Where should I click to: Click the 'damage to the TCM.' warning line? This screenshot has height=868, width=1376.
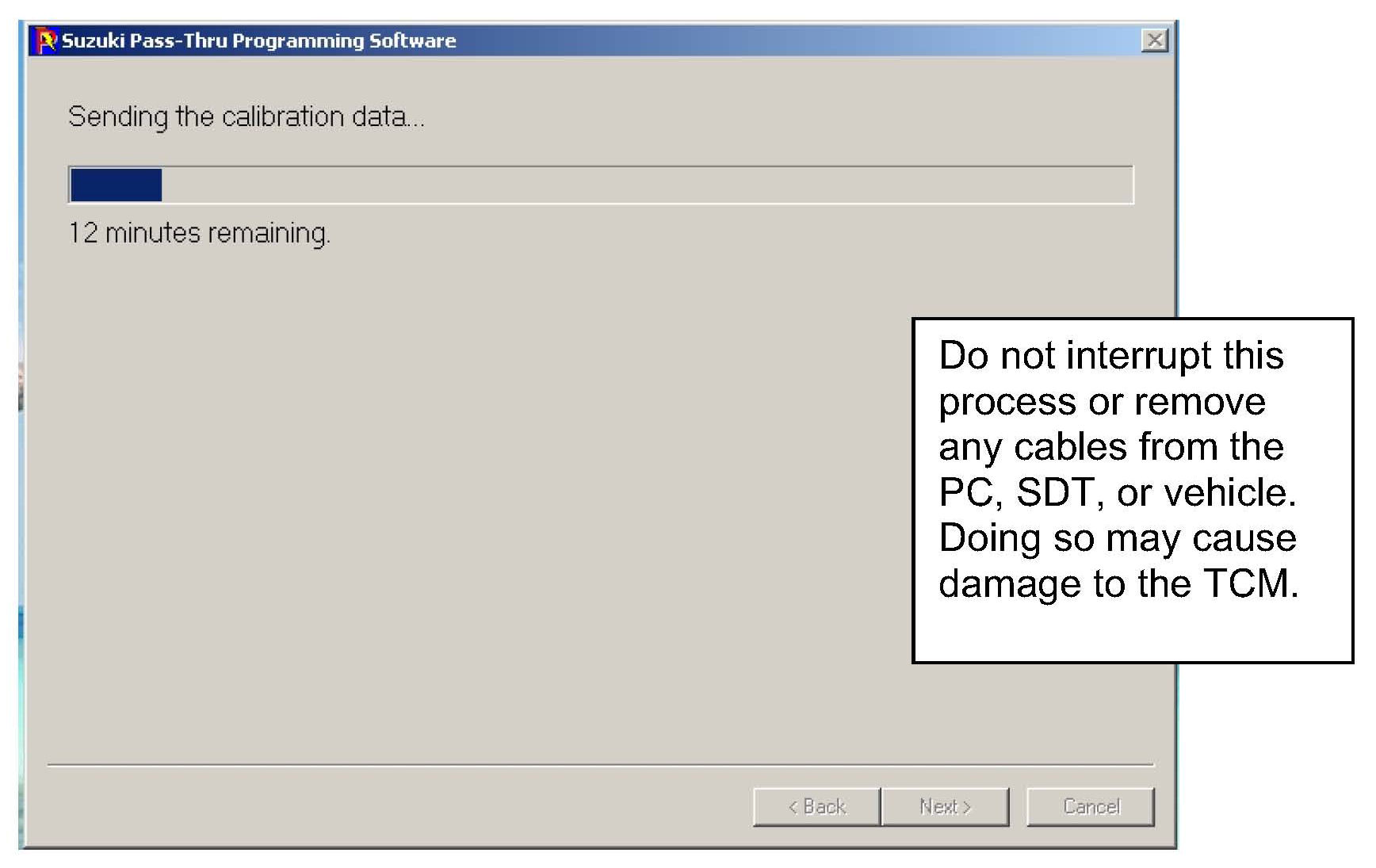[x=1118, y=584]
